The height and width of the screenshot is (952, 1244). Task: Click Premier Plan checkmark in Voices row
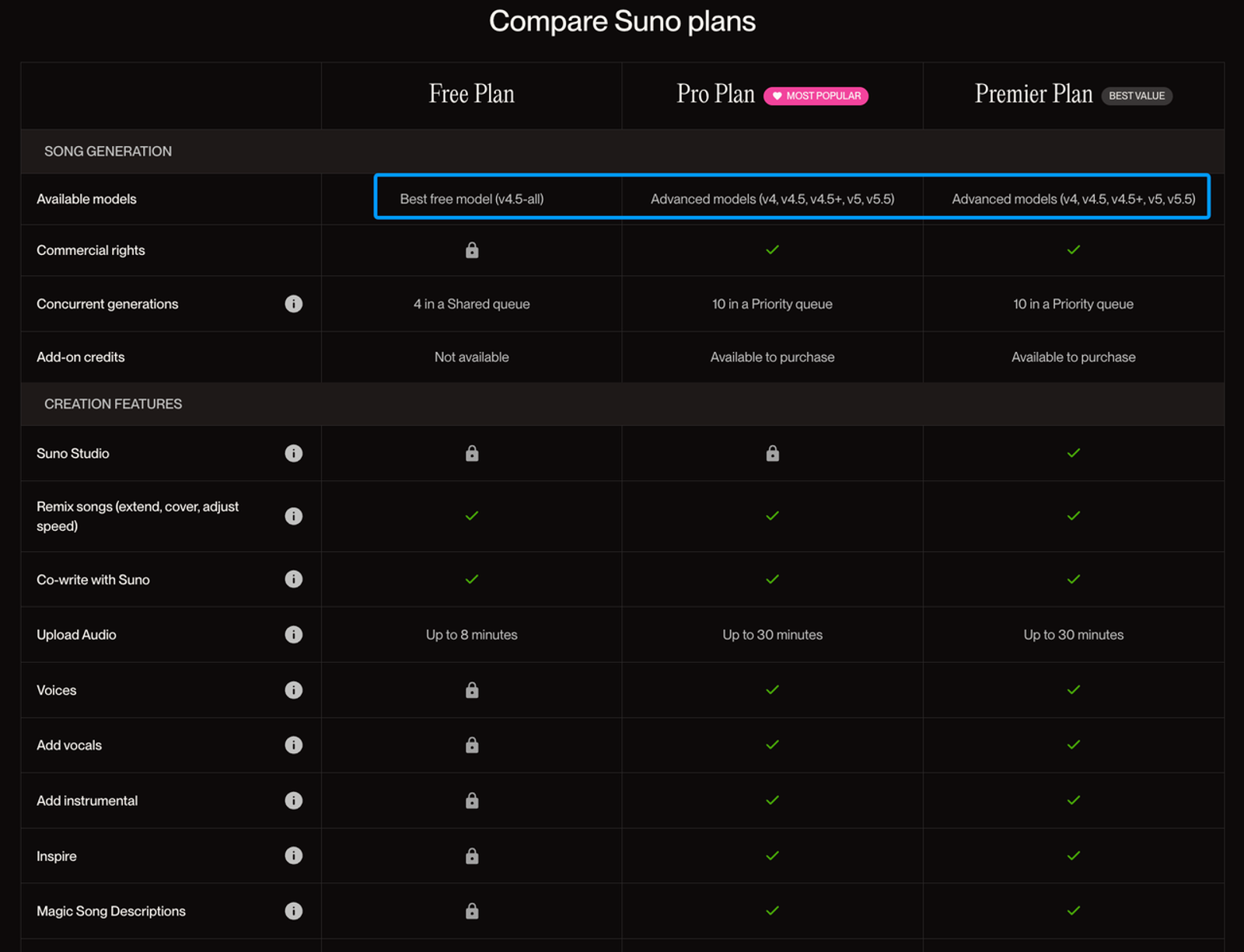pyautogui.click(x=1074, y=689)
